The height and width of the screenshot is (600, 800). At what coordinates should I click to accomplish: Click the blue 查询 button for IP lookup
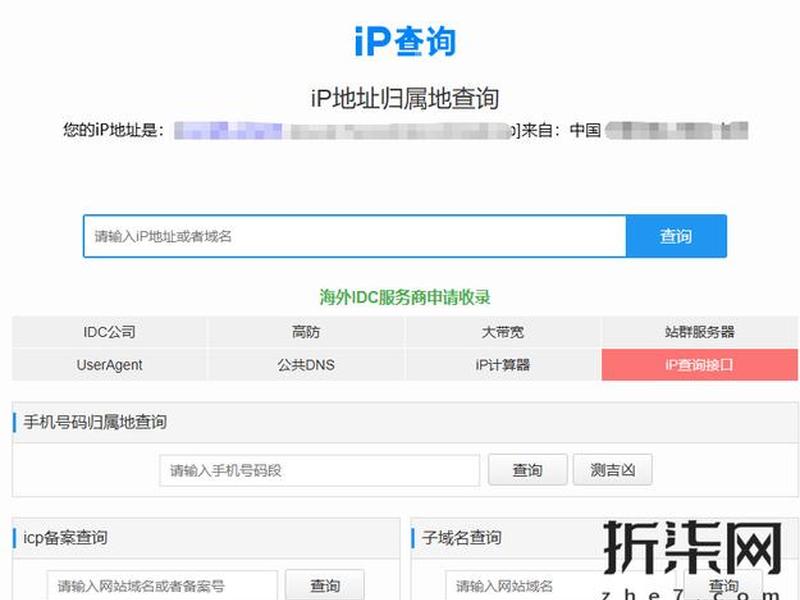(676, 236)
